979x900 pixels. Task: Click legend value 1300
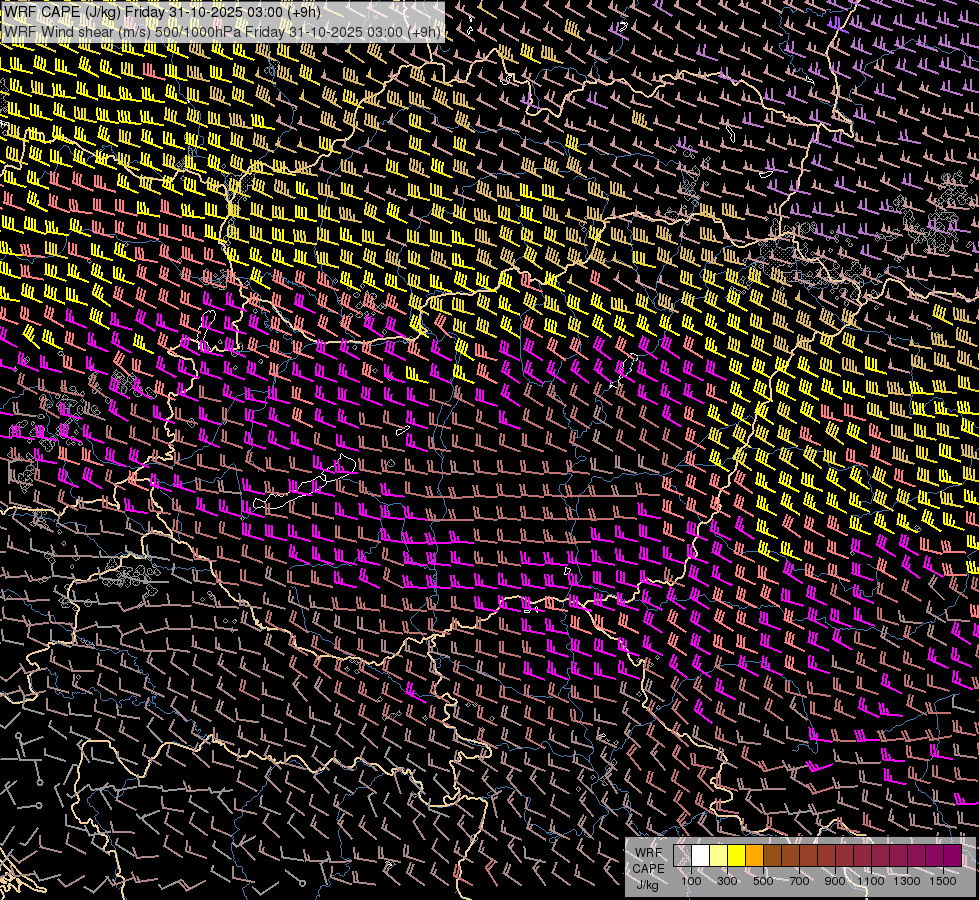click(x=907, y=881)
